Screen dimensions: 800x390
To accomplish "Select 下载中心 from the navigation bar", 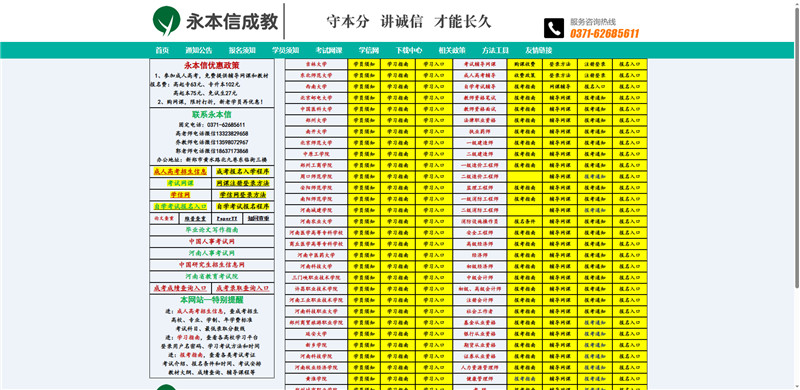I will coord(409,51).
